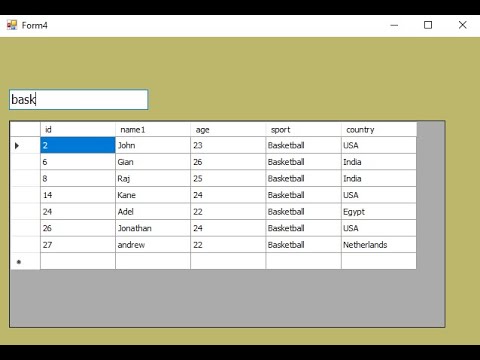Click the row header of Kane's row

(x=25, y=195)
